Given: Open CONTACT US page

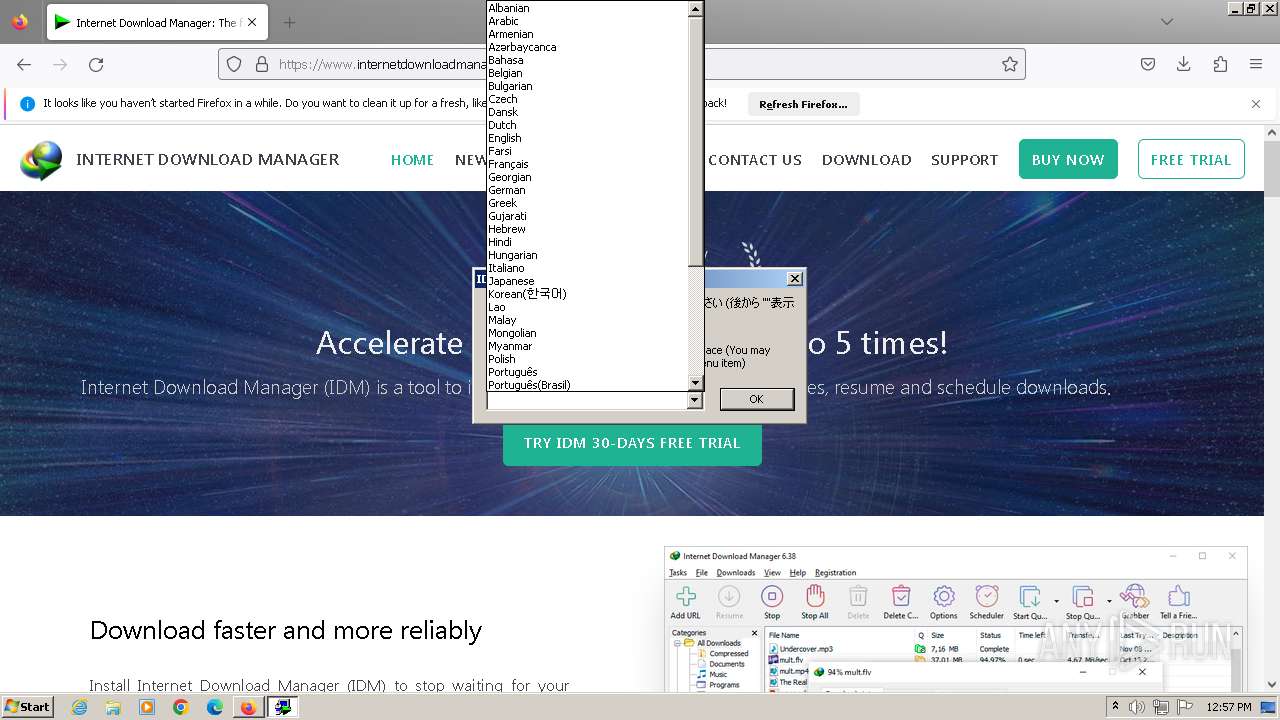Looking at the screenshot, I should pyautogui.click(x=755, y=159).
